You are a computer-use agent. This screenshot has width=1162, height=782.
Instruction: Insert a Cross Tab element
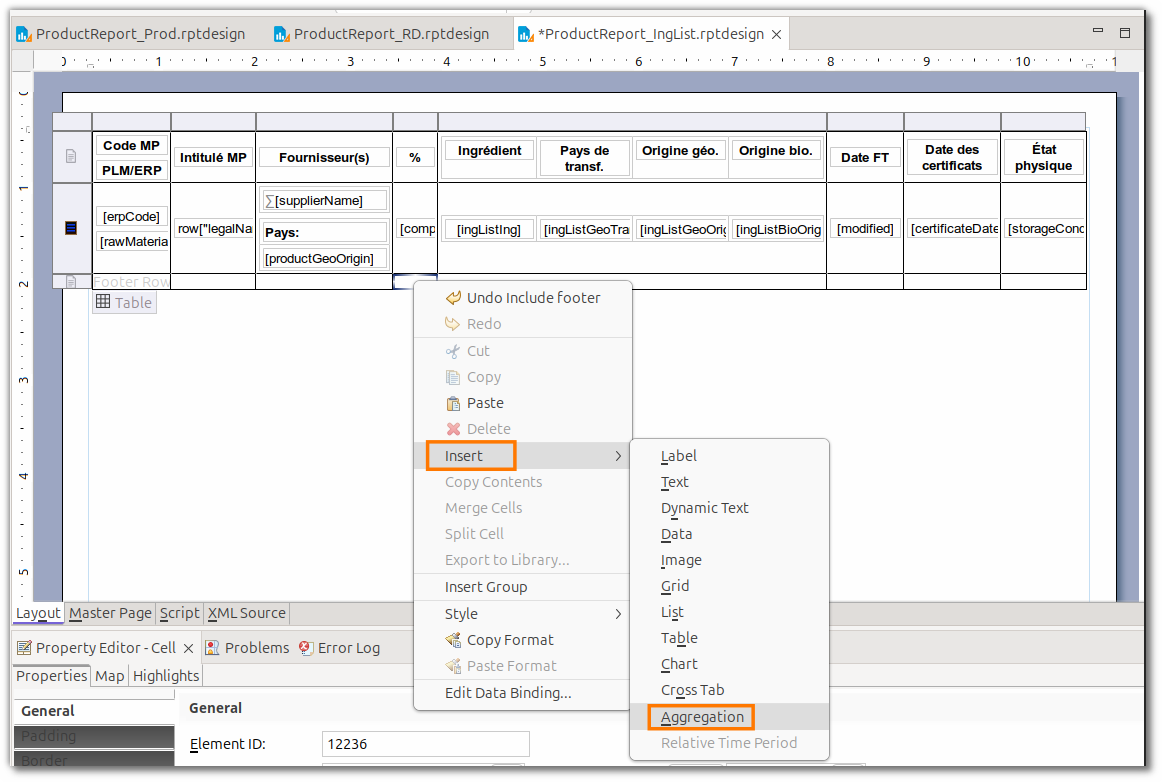pyautogui.click(x=729, y=690)
